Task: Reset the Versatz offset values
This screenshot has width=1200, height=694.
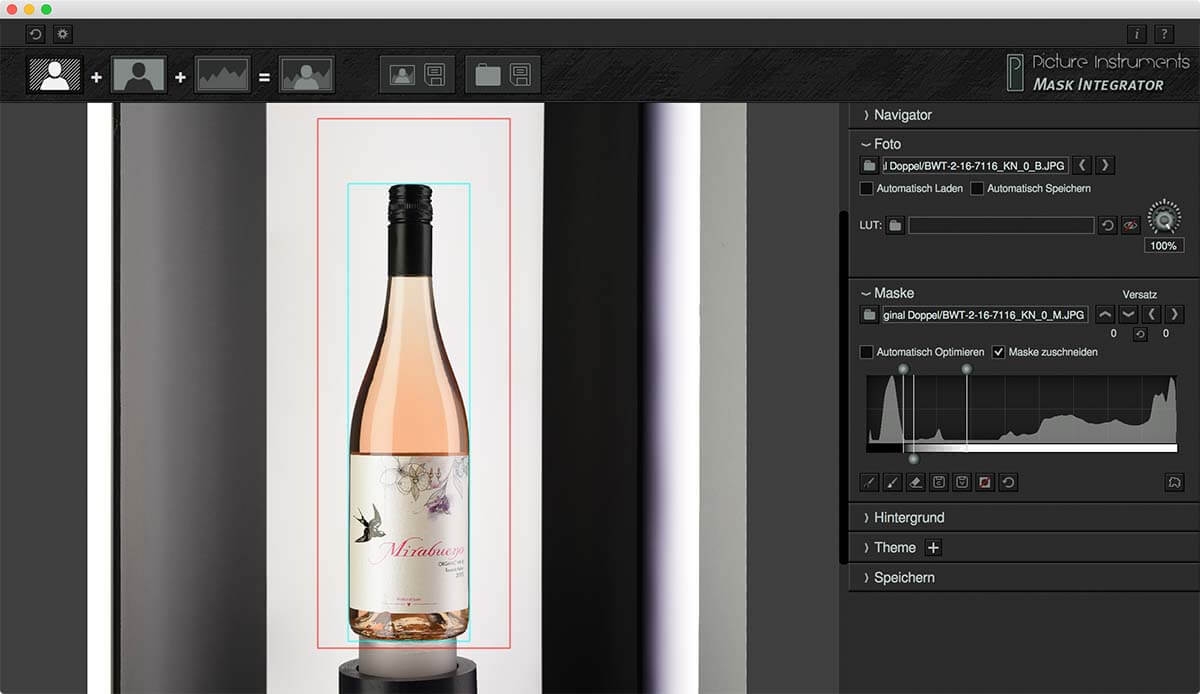Action: tap(1139, 334)
